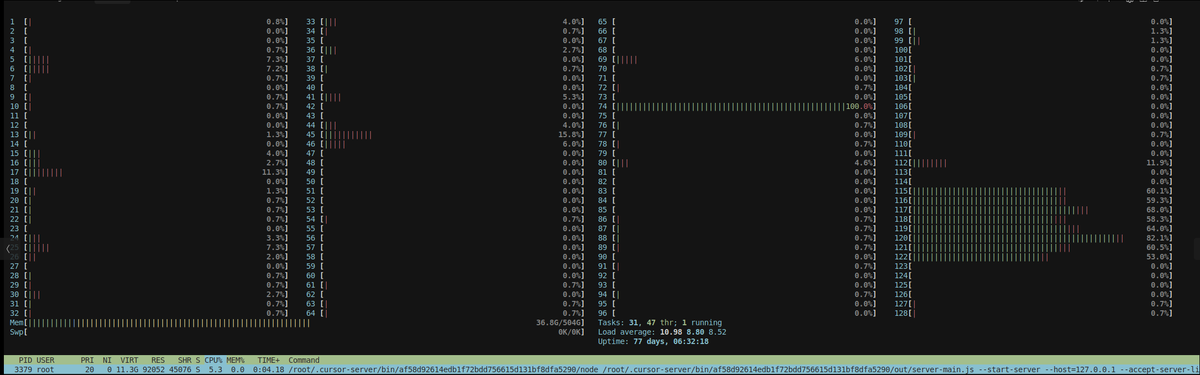Click the highlighted CPU% column header
Image resolution: width=1200 pixels, height=375 pixels.
(x=213, y=359)
